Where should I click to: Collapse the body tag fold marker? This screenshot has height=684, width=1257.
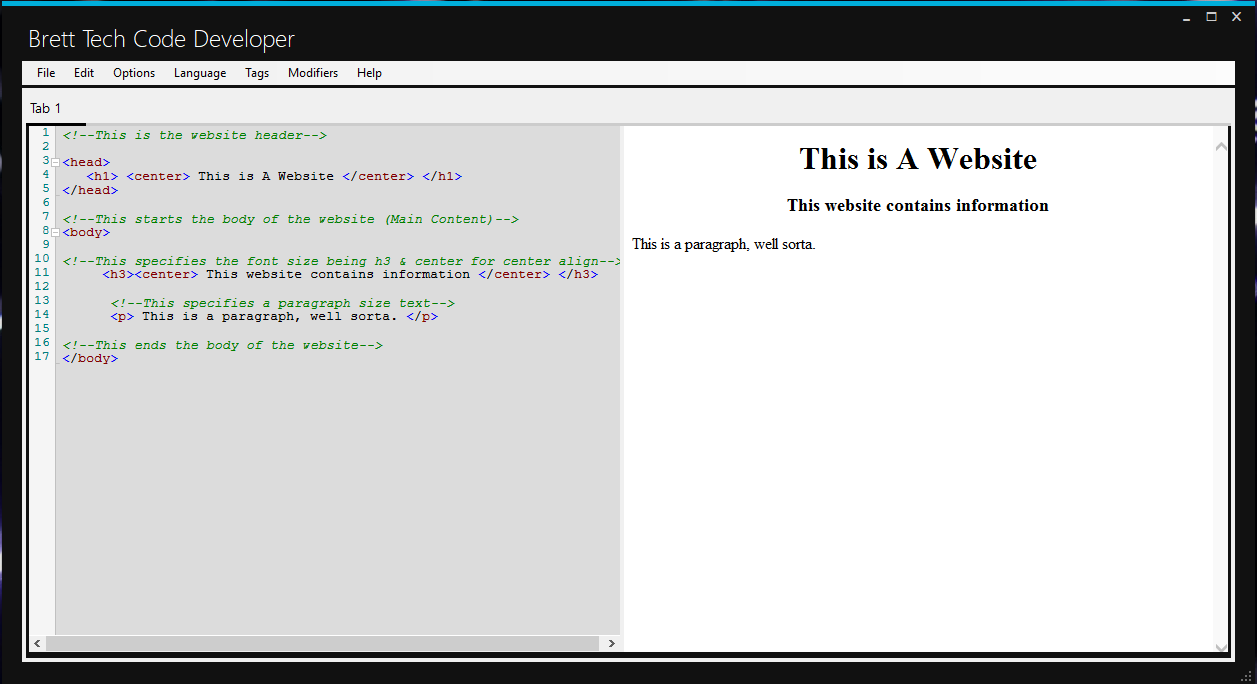[55, 232]
